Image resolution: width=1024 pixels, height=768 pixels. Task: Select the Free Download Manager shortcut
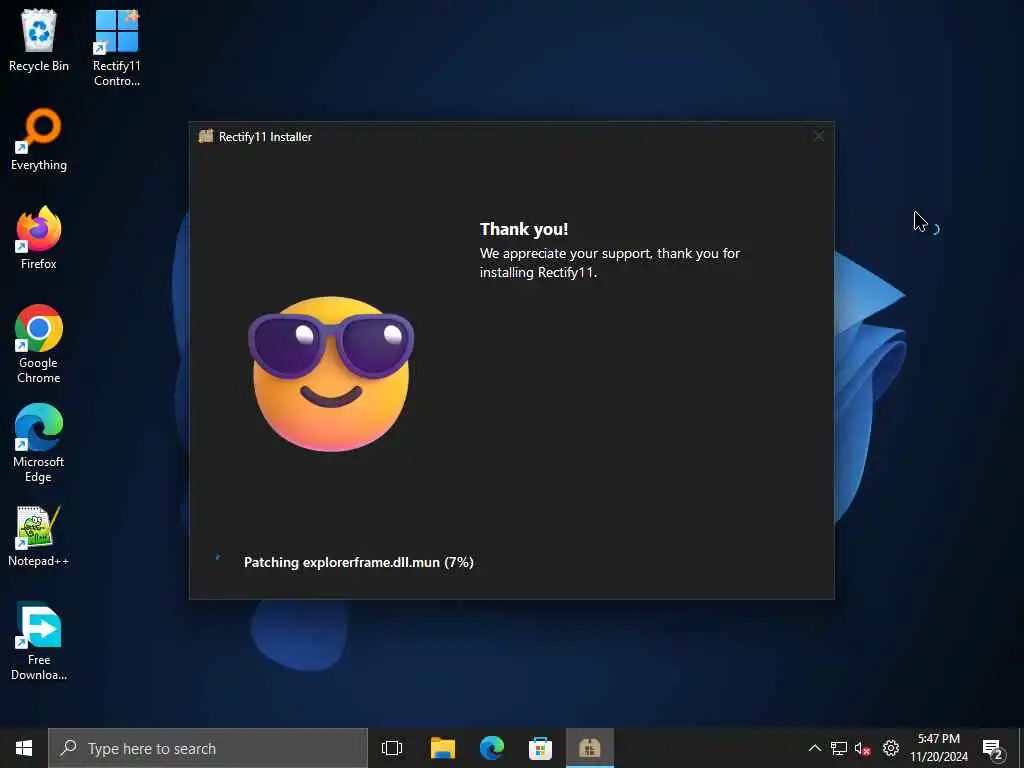pos(39,642)
